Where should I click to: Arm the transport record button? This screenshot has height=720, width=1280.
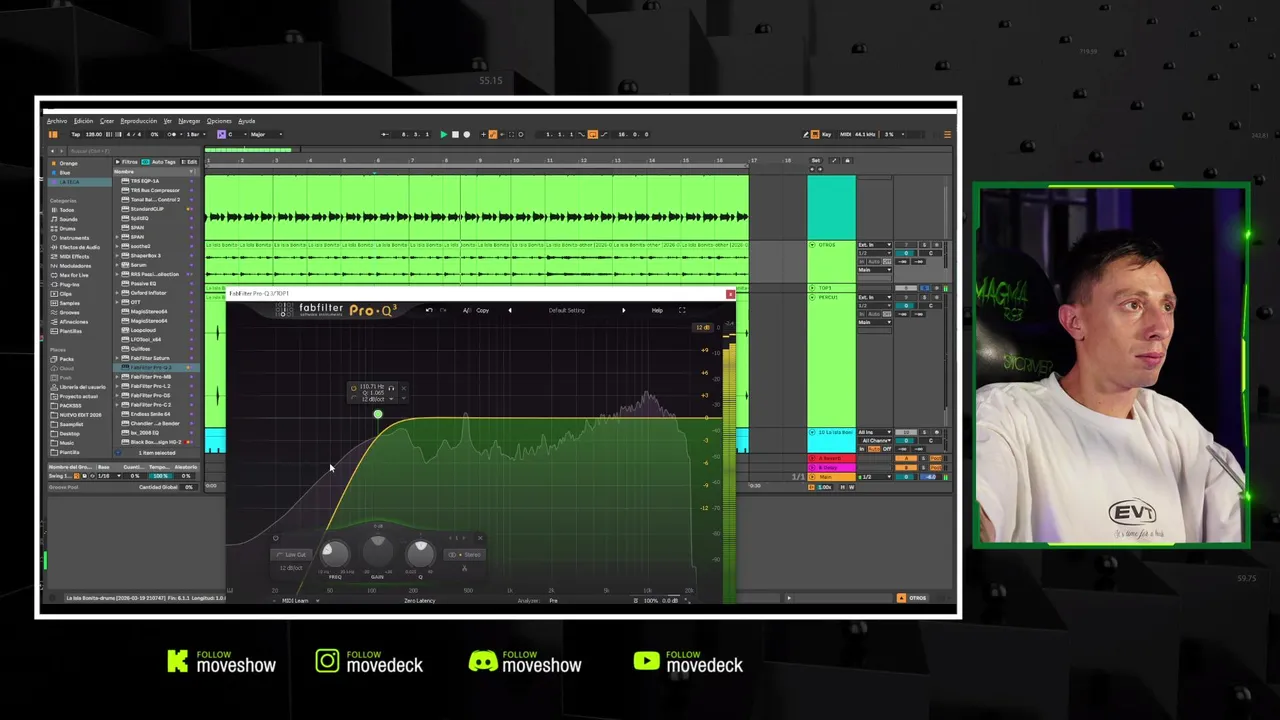tap(466, 134)
